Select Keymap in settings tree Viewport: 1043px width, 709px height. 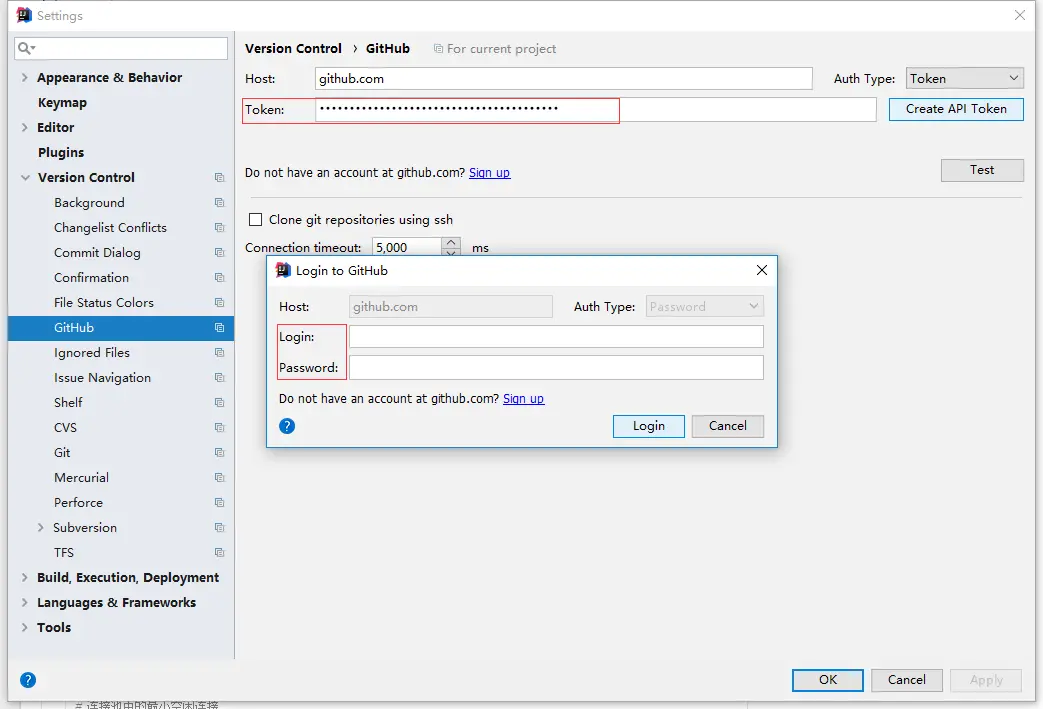click(x=63, y=102)
